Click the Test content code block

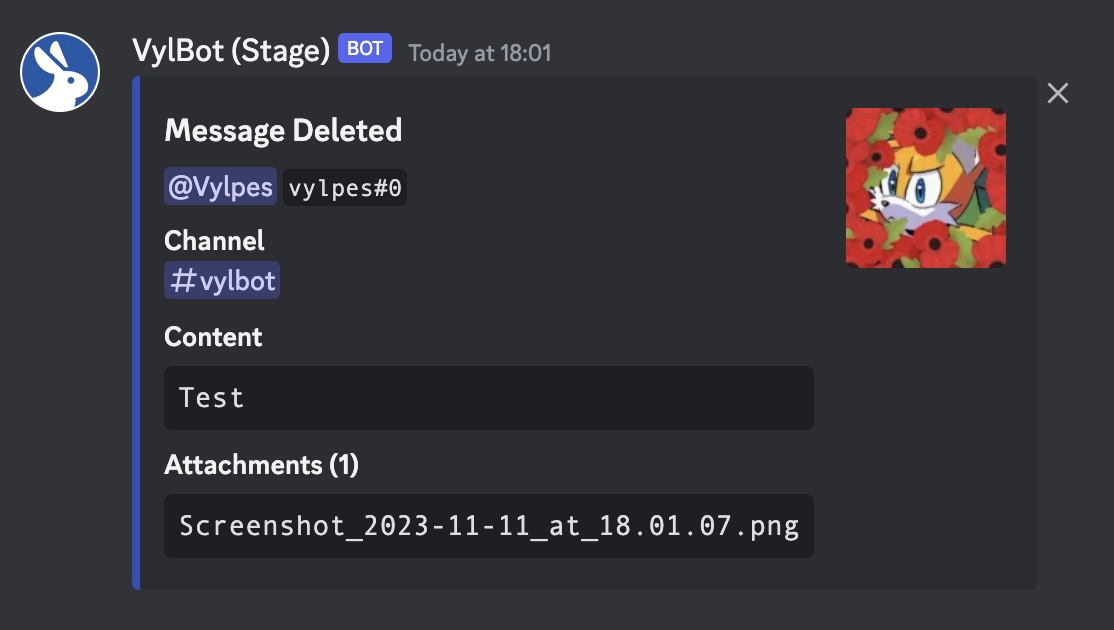(x=489, y=398)
